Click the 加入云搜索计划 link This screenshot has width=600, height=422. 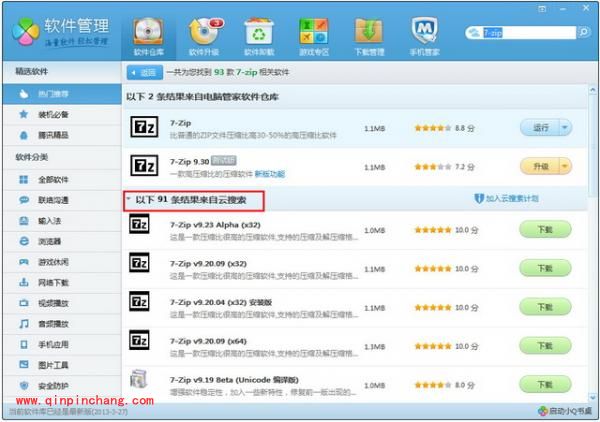coord(506,198)
